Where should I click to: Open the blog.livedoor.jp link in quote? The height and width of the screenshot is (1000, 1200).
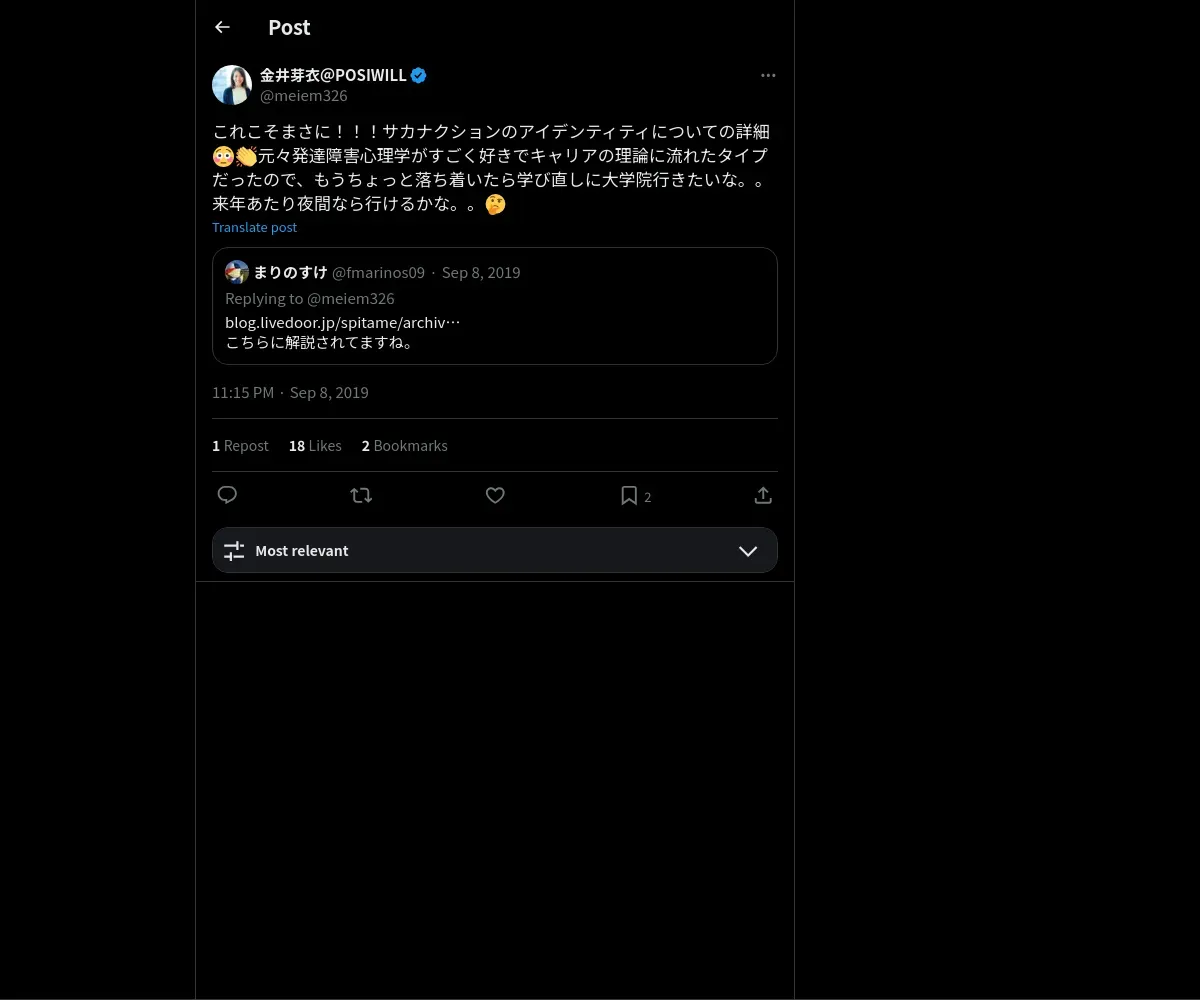[343, 322]
